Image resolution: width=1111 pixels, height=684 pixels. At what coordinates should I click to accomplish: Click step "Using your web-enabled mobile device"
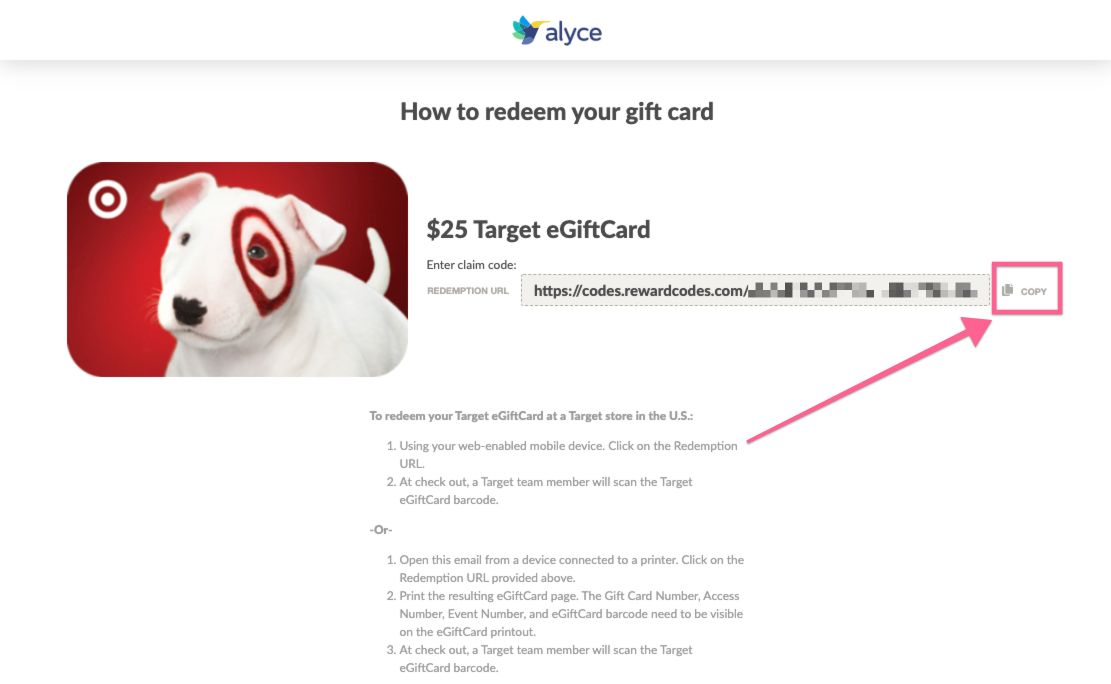568,454
